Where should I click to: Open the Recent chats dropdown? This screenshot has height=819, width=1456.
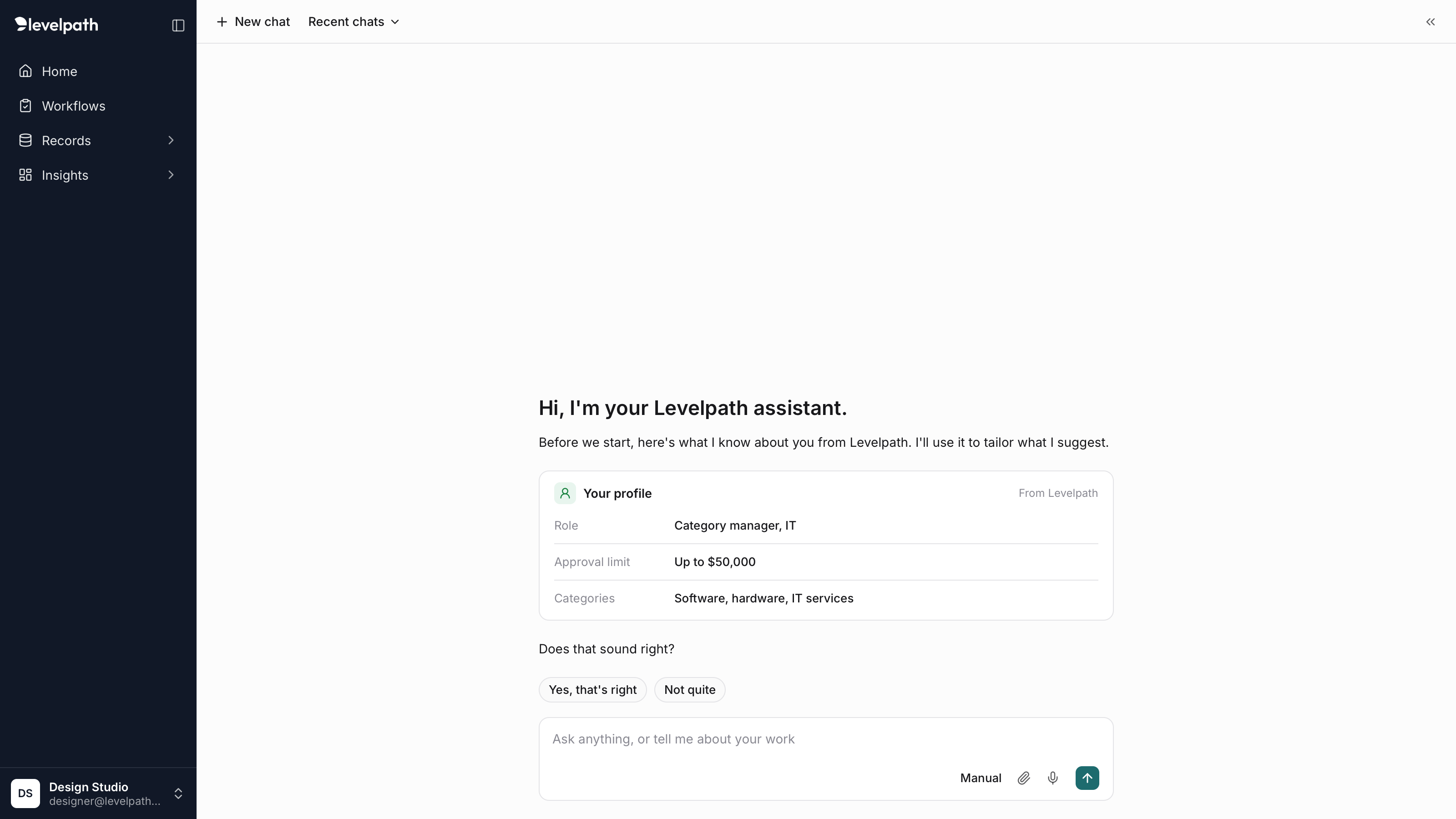[354, 21]
